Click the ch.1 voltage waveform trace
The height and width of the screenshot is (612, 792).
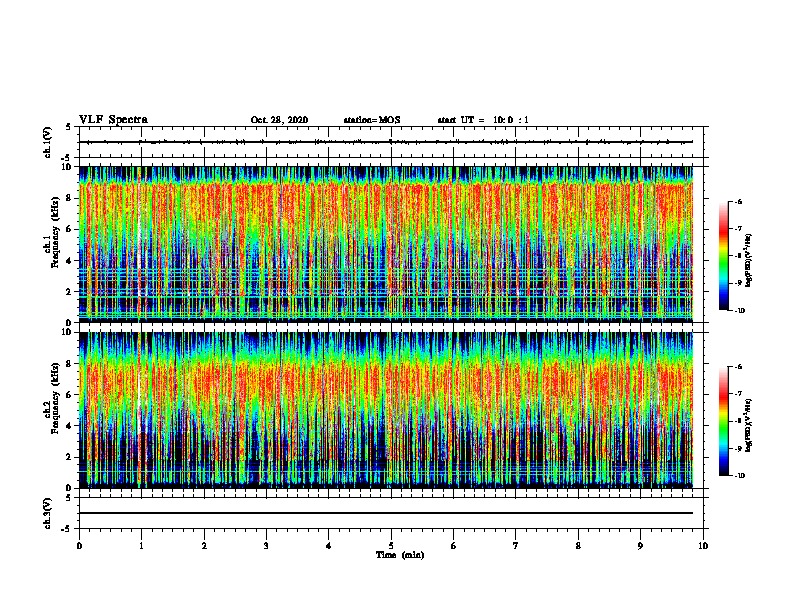pyautogui.click(x=386, y=142)
